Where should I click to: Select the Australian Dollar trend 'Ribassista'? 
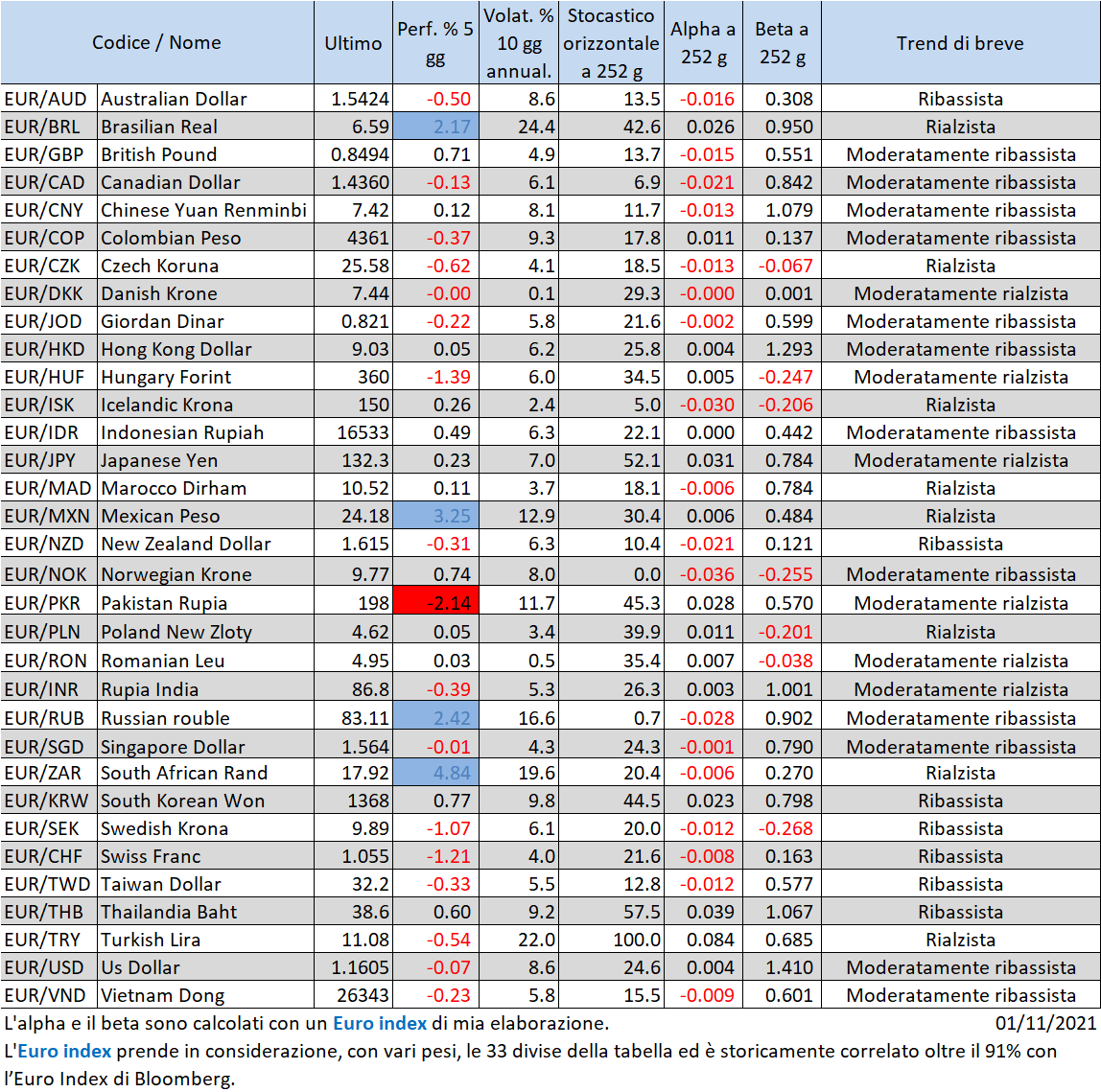(961, 99)
